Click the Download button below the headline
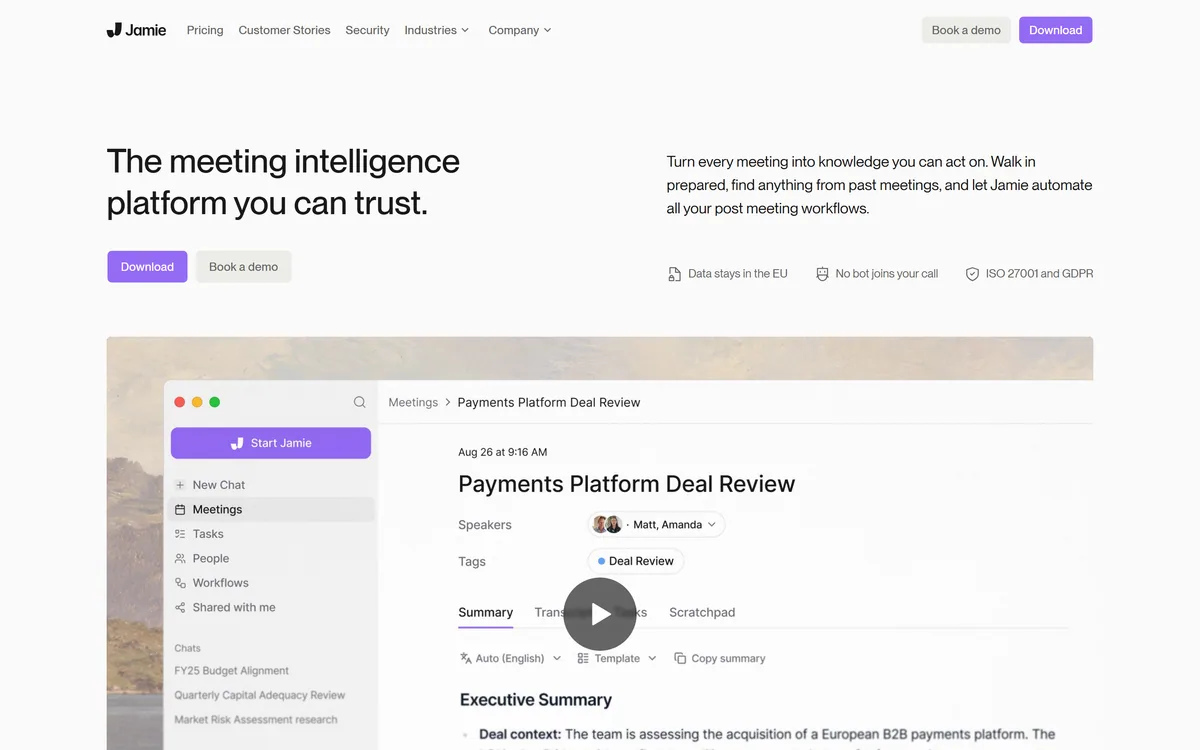The image size is (1200, 750). pyautogui.click(x=147, y=267)
